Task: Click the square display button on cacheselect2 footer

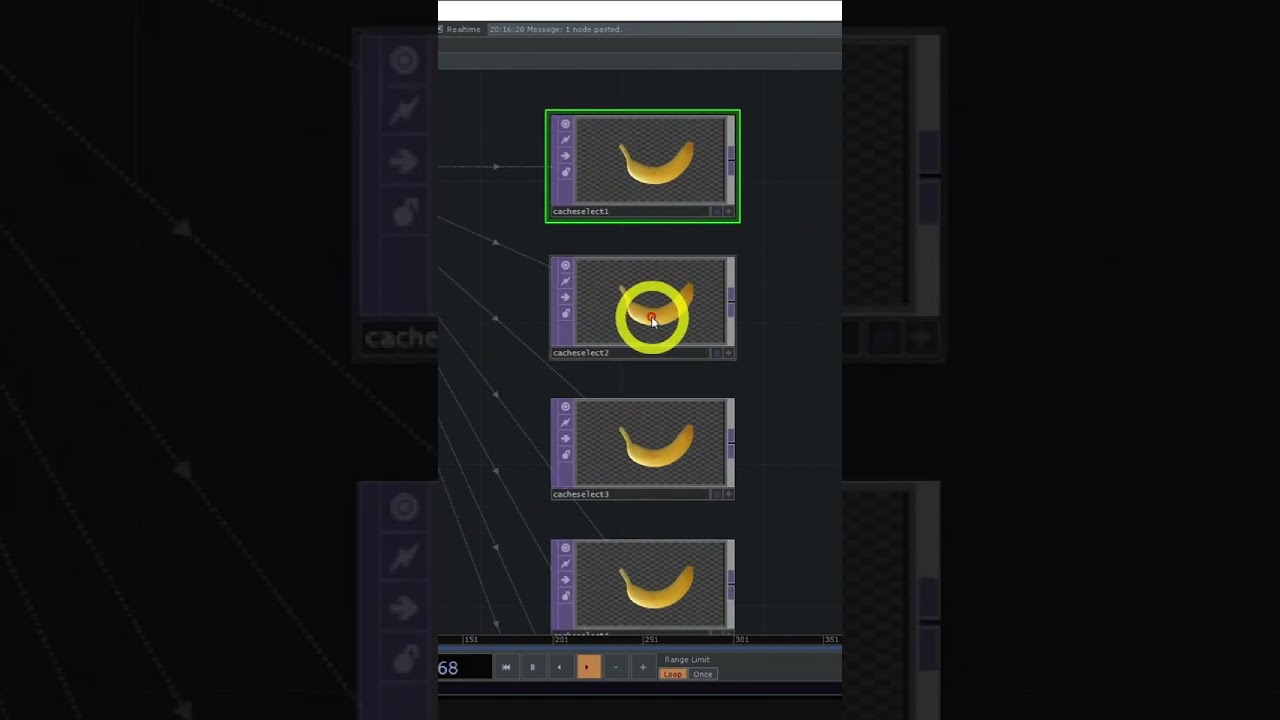Action: (x=716, y=353)
